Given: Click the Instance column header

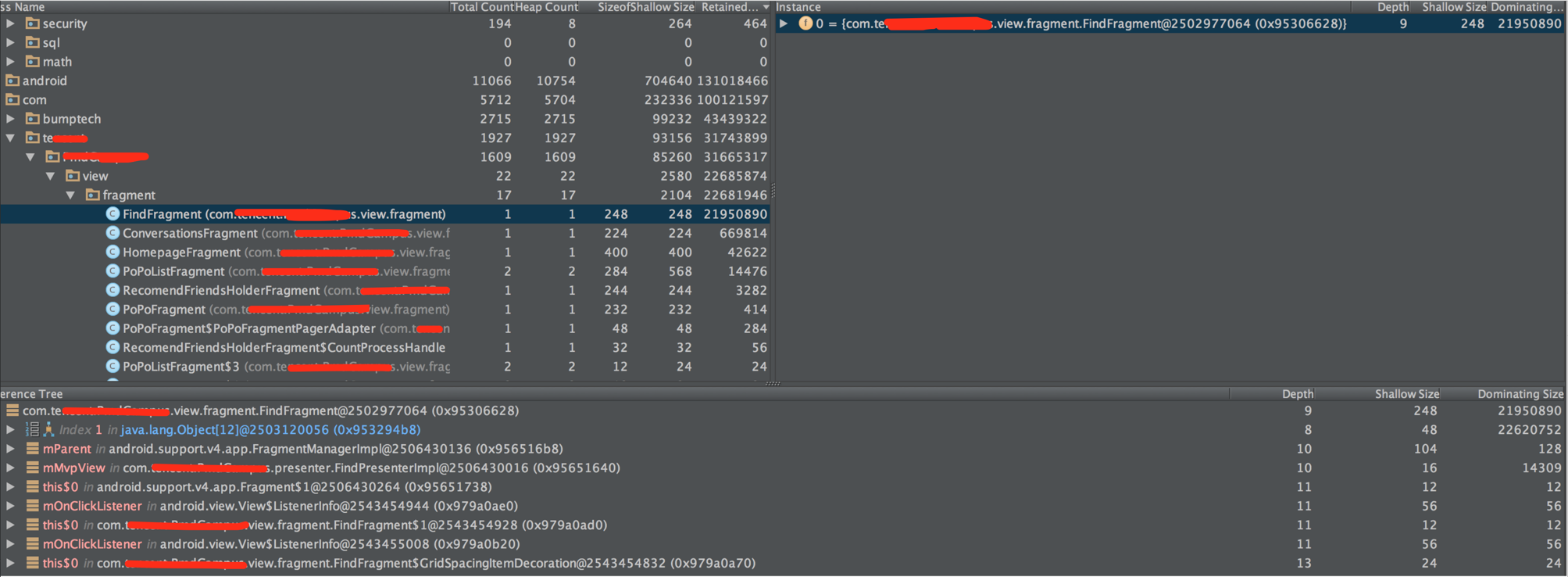Looking at the screenshot, I should (798, 7).
